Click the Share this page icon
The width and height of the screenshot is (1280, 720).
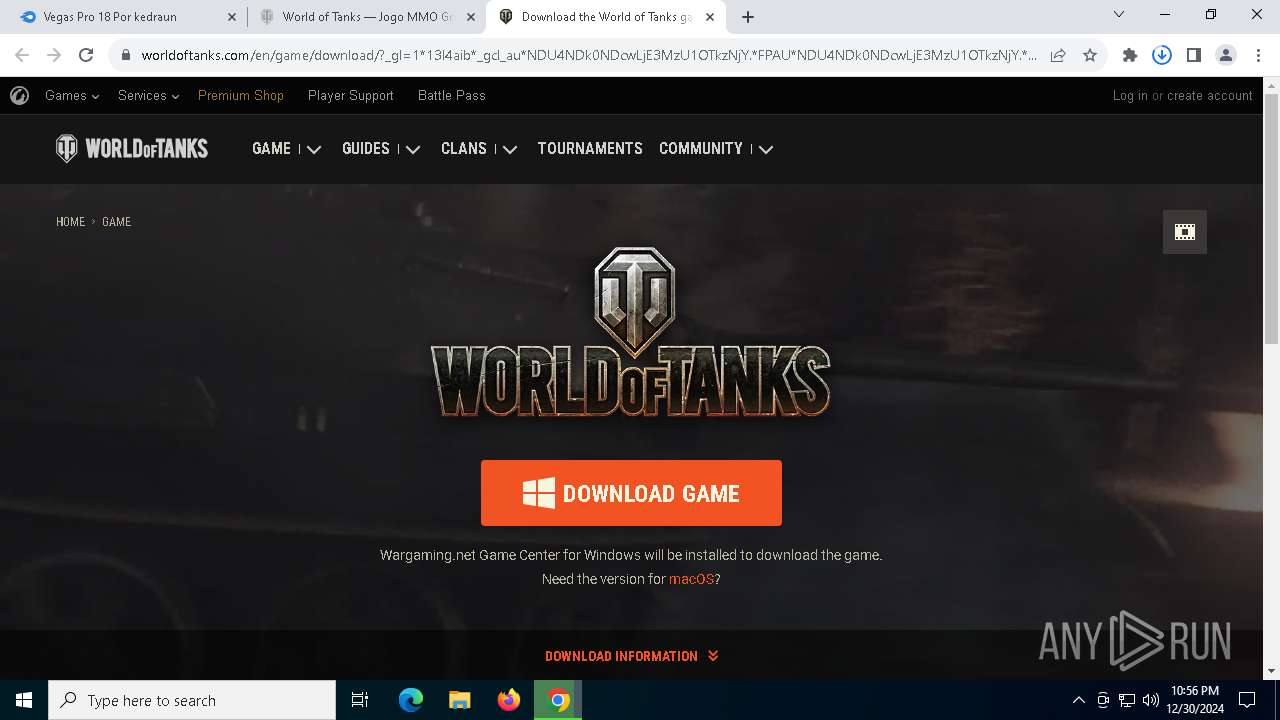[1058, 55]
